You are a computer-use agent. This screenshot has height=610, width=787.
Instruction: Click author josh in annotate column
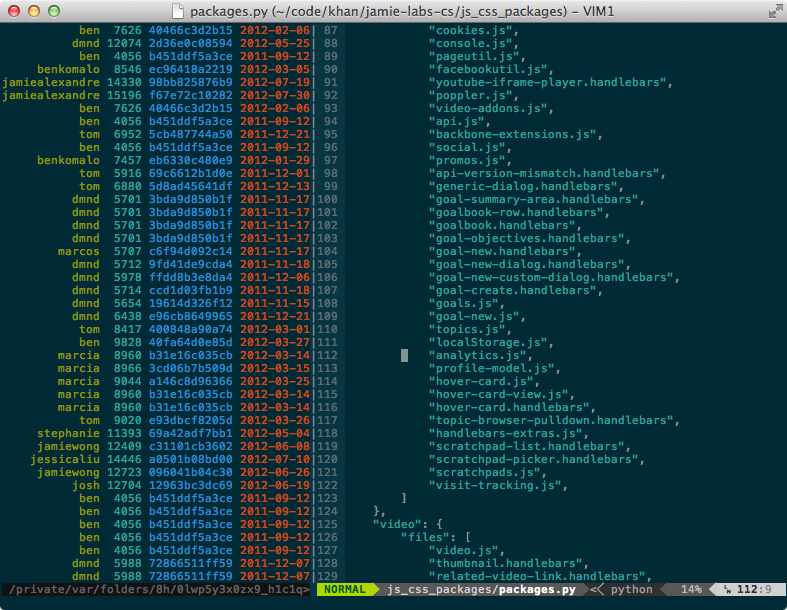pos(86,486)
